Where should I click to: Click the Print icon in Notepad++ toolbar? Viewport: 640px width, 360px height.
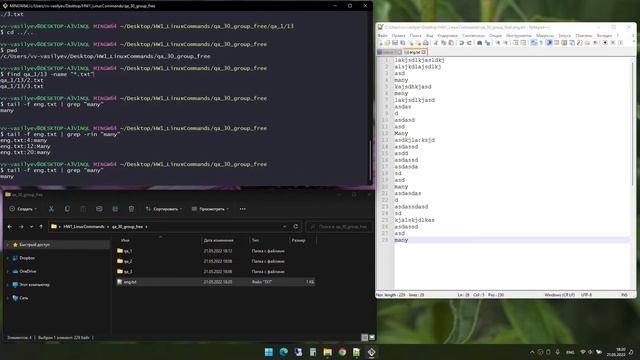(x=425, y=42)
